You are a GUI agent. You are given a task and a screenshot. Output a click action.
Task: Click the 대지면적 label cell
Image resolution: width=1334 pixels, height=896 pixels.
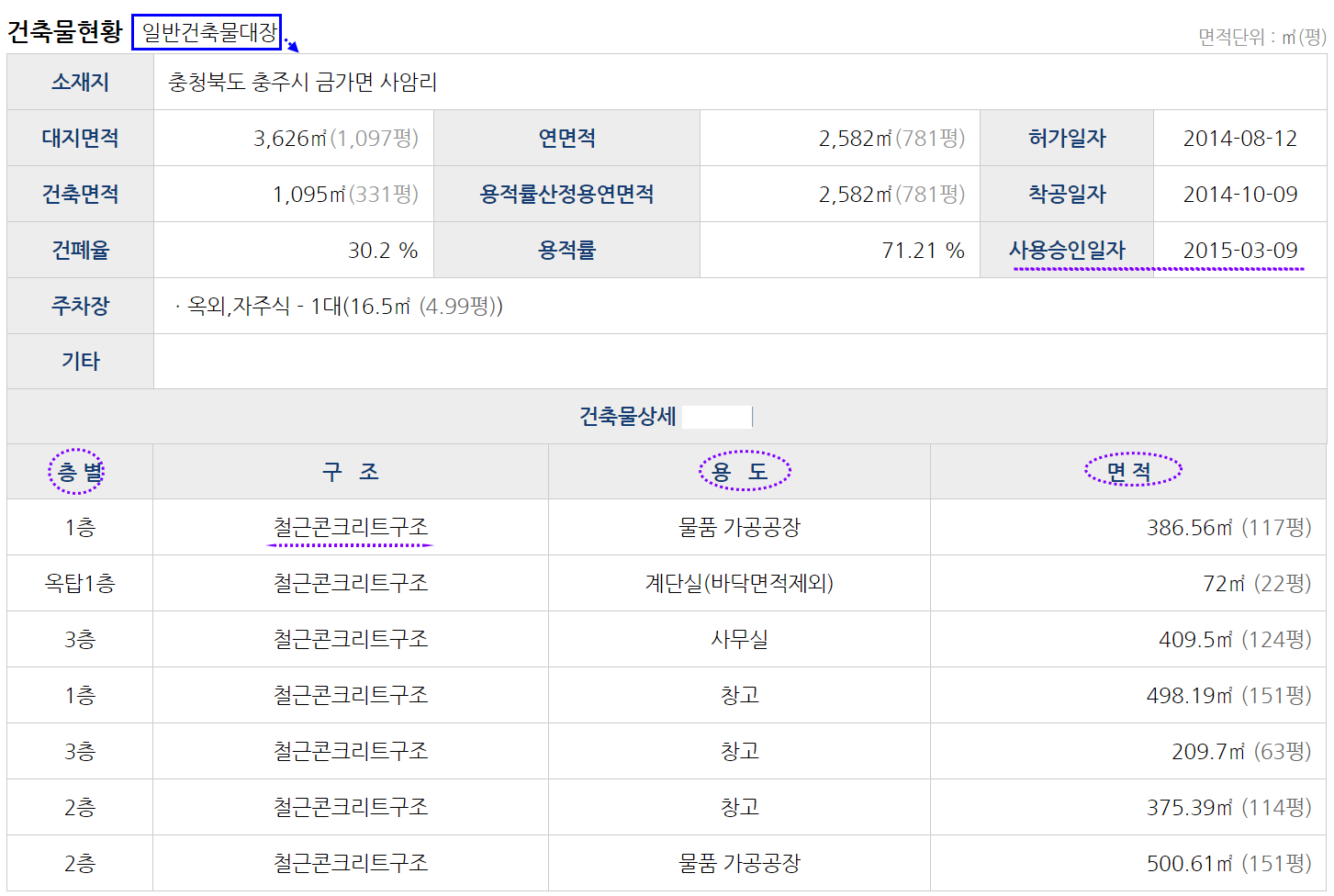80,138
